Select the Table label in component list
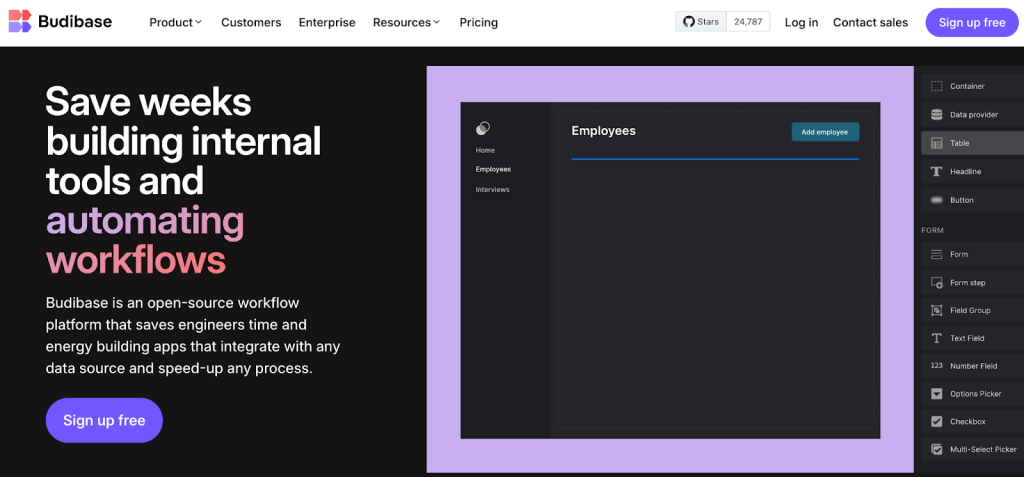This screenshot has width=1024, height=477. pyautogui.click(x=959, y=143)
